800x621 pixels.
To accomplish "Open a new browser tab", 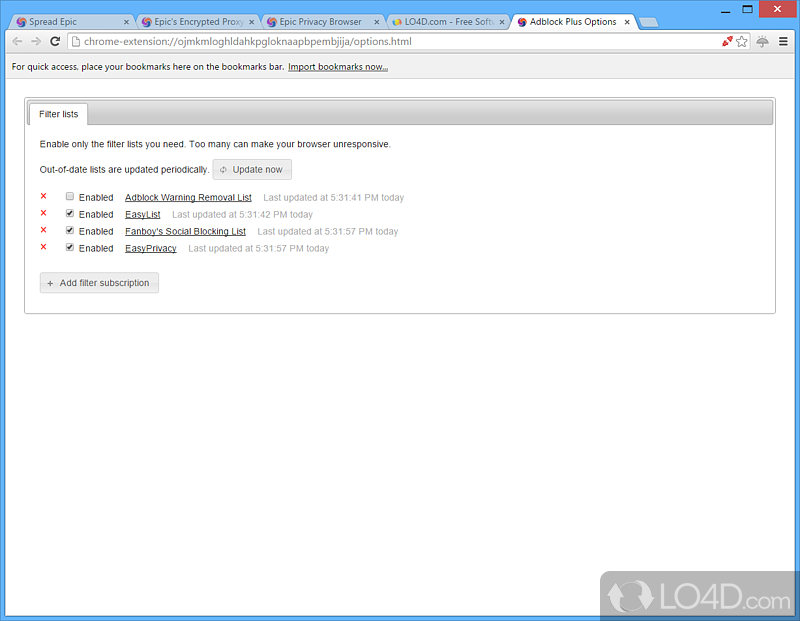I will coord(648,22).
